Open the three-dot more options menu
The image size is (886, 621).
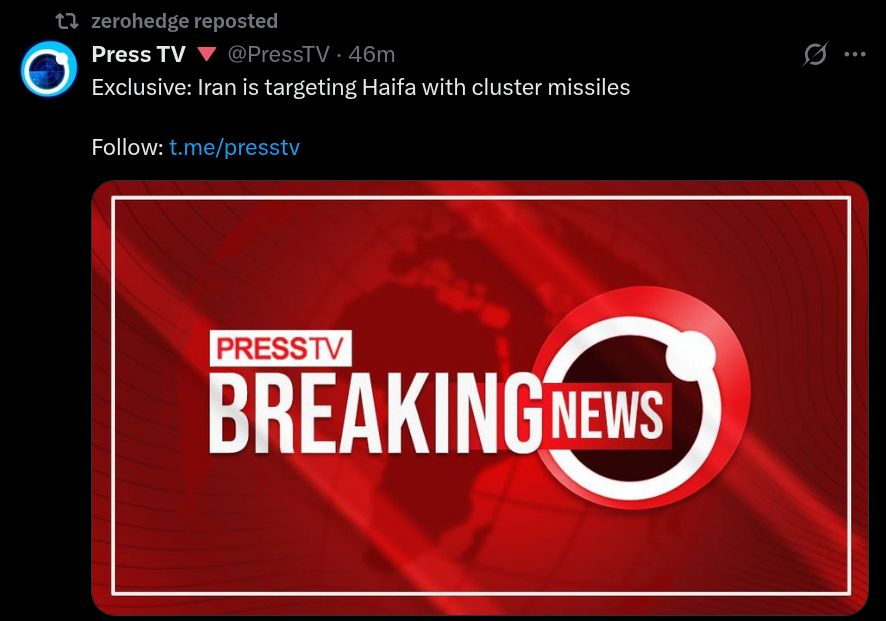pos(855,55)
